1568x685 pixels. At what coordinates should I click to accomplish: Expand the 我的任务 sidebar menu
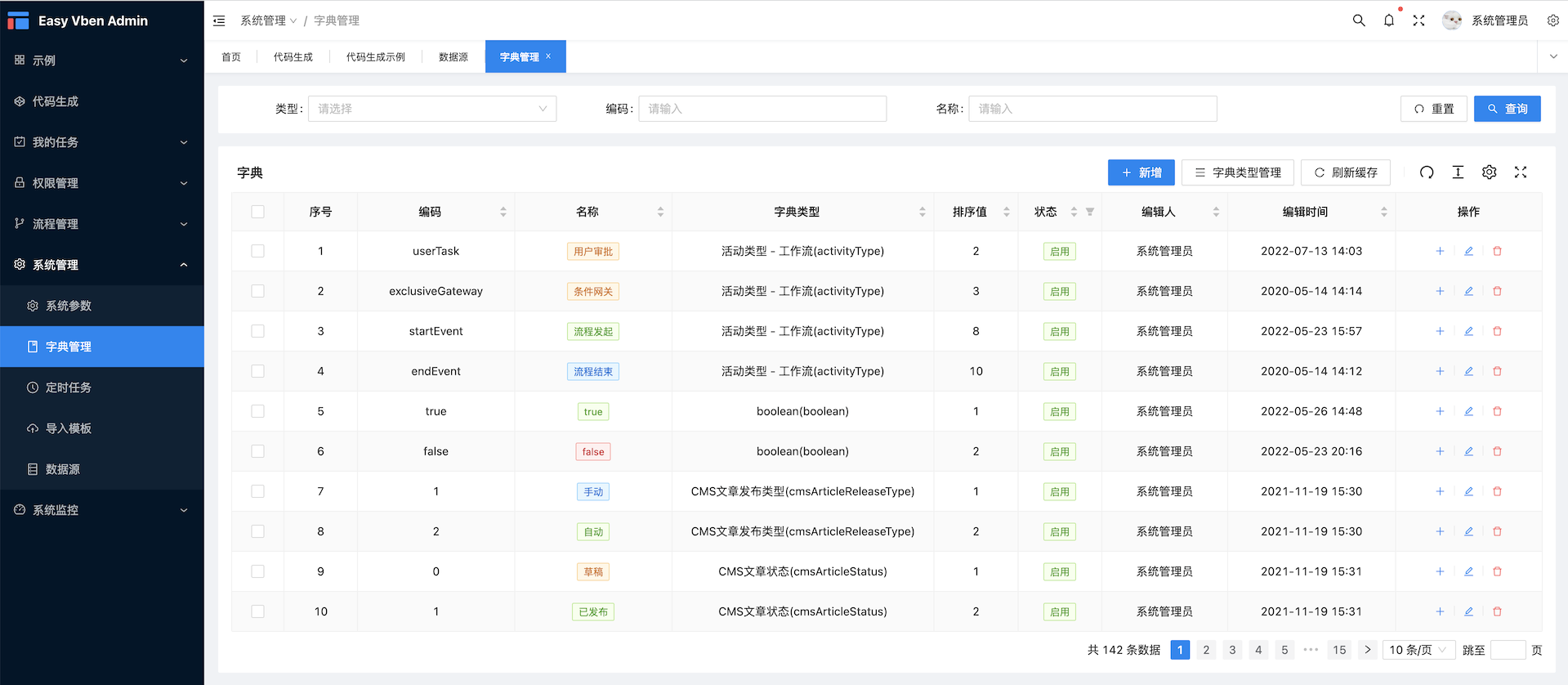102,142
